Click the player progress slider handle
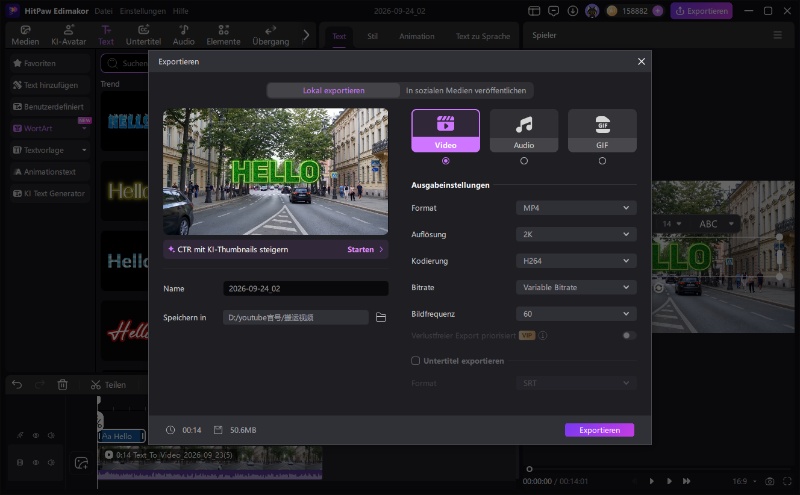The image size is (800, 495). (x=529, y=469)
